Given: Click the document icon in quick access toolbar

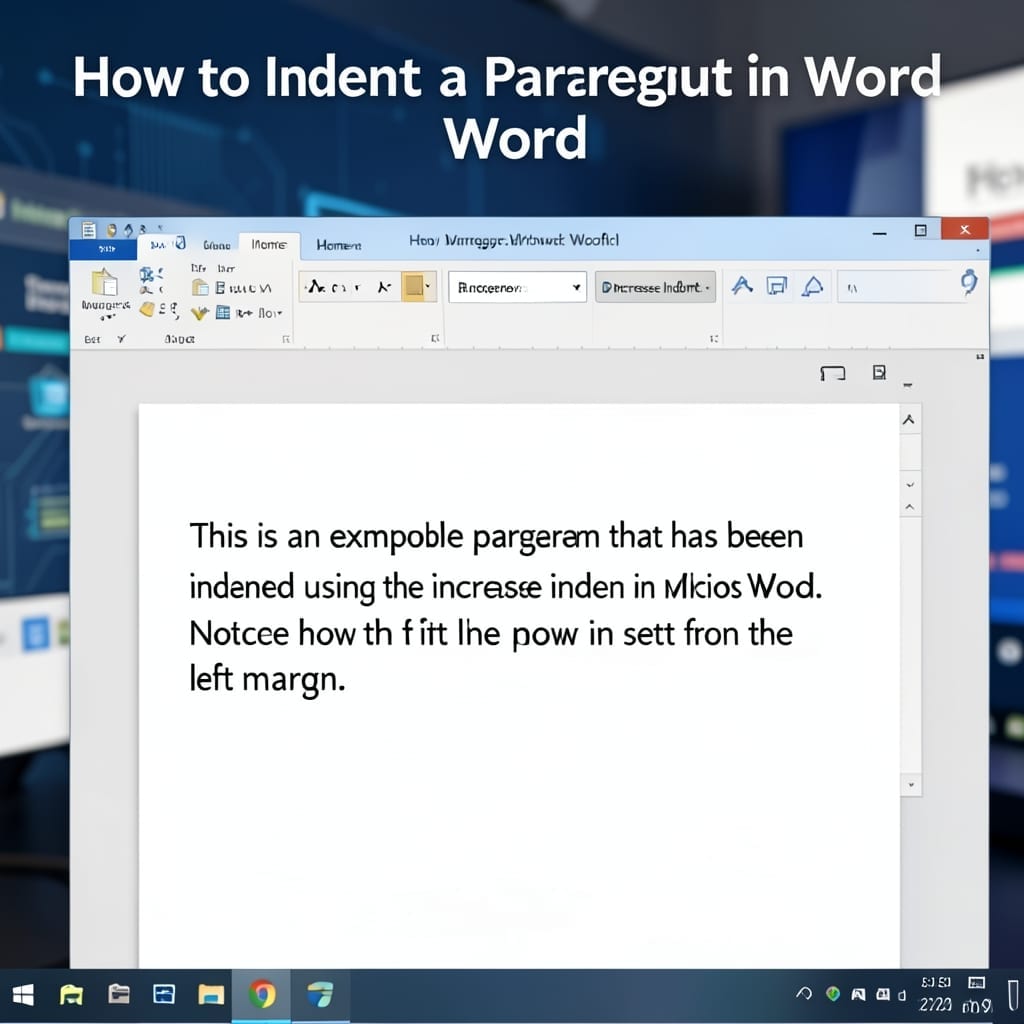Looking at the screenshot, I should (89, 230).
